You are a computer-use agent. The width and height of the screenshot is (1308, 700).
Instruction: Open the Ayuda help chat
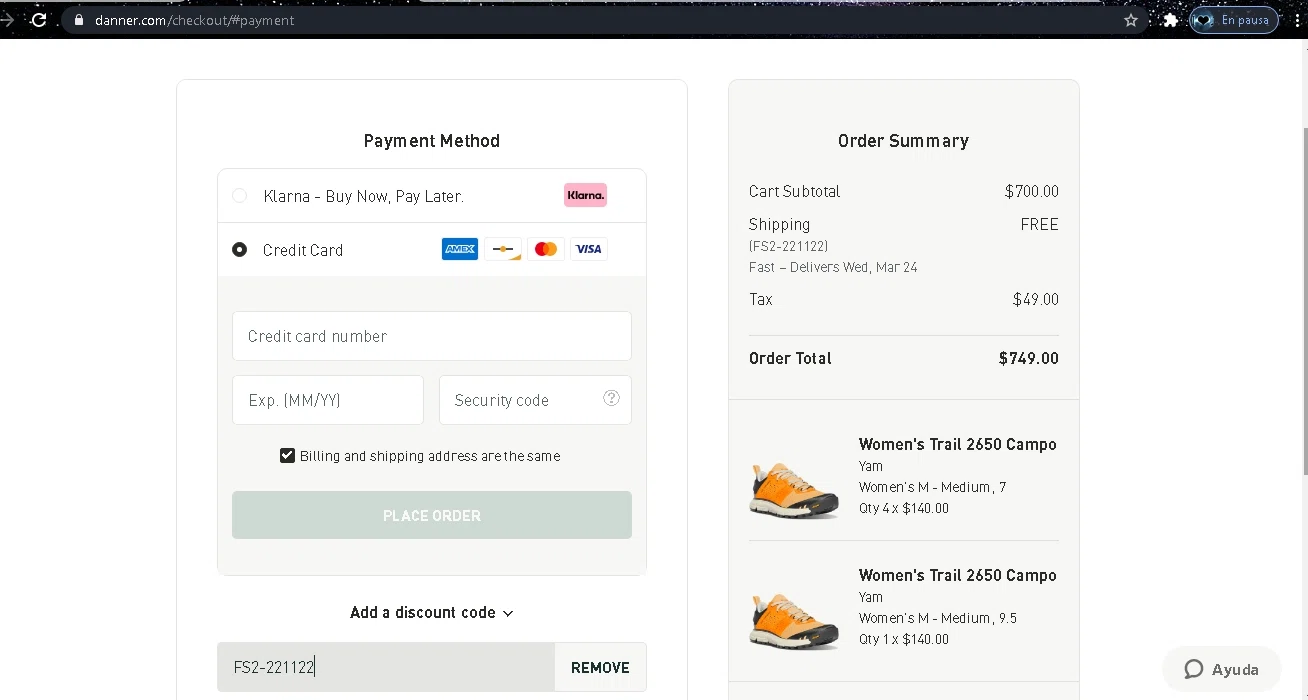1221,670
